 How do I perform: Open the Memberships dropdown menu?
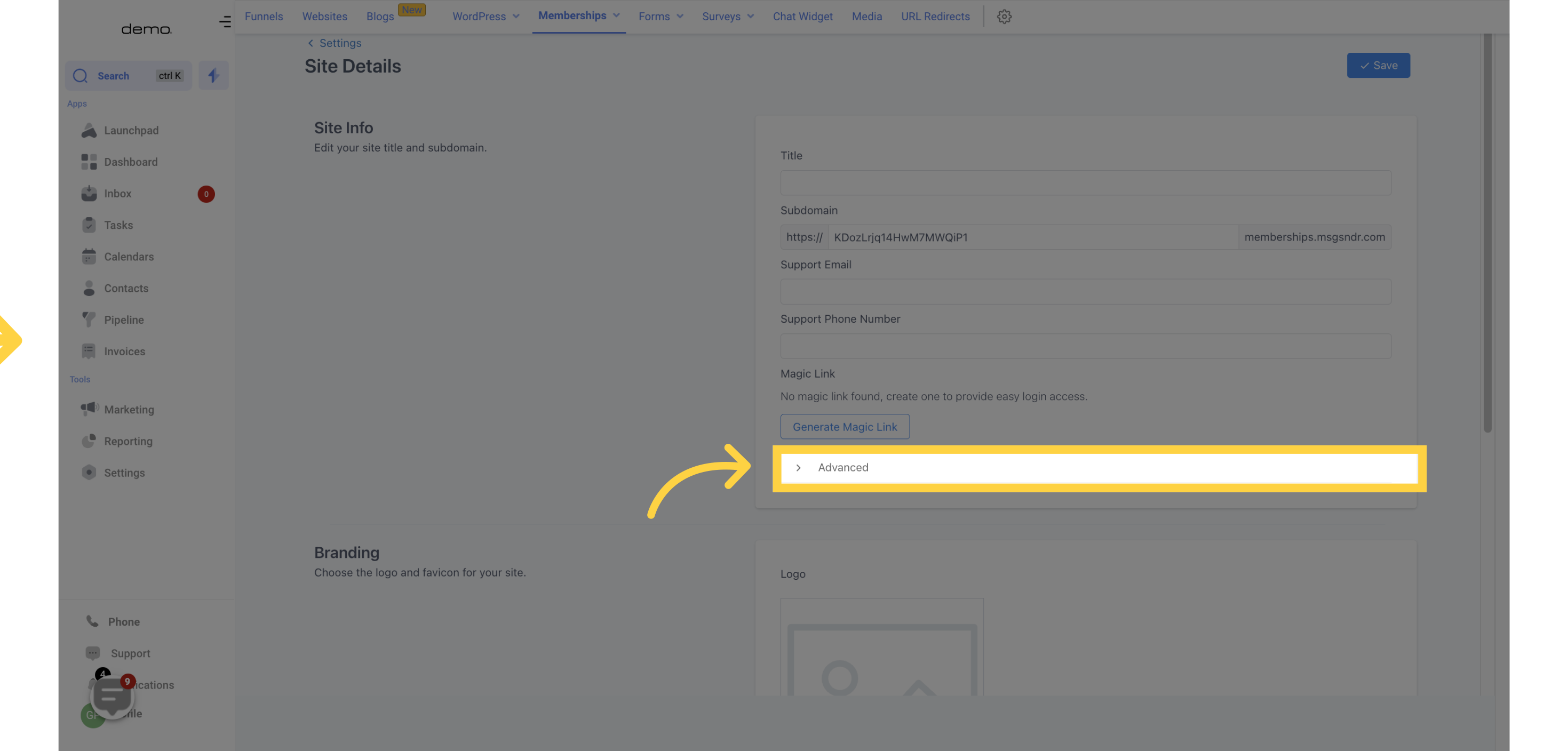pyautogui.click(x=578, y=16)
